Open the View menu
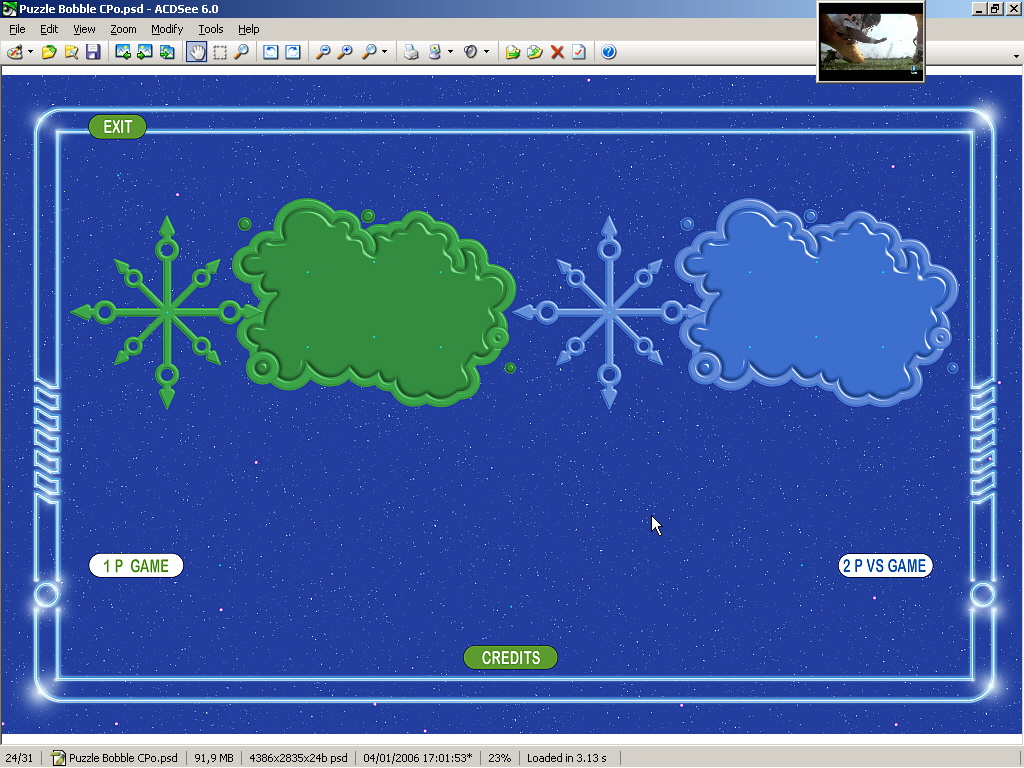This screenshot has height=768, width=1024. pyautogui.click(x=84, y=29)
